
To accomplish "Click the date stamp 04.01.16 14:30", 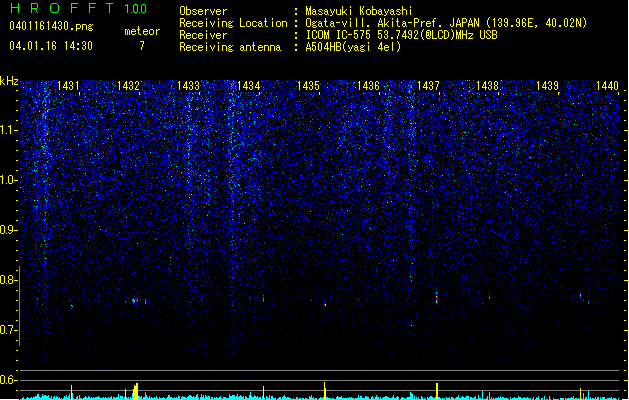I will coord(51,46).
